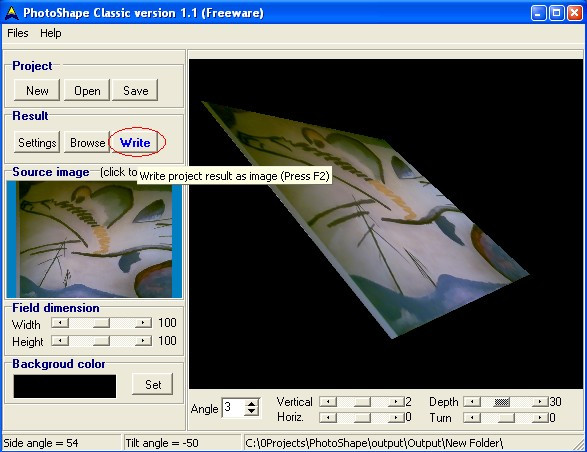Image resolution: width=587 pixels, height=452 pixels.
Task: Click the 3D preview canvas image
Action: pyautogui.click(x=386, y=224)
